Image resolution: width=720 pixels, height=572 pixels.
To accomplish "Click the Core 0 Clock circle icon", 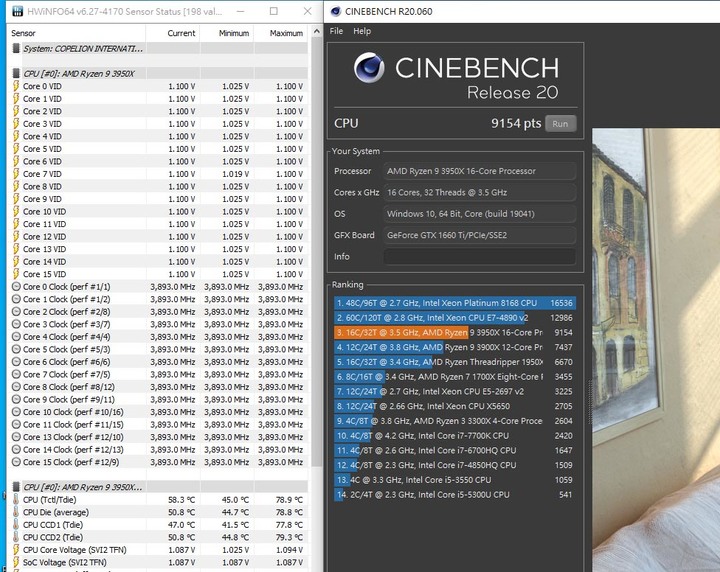I will [x=16, y=286].
